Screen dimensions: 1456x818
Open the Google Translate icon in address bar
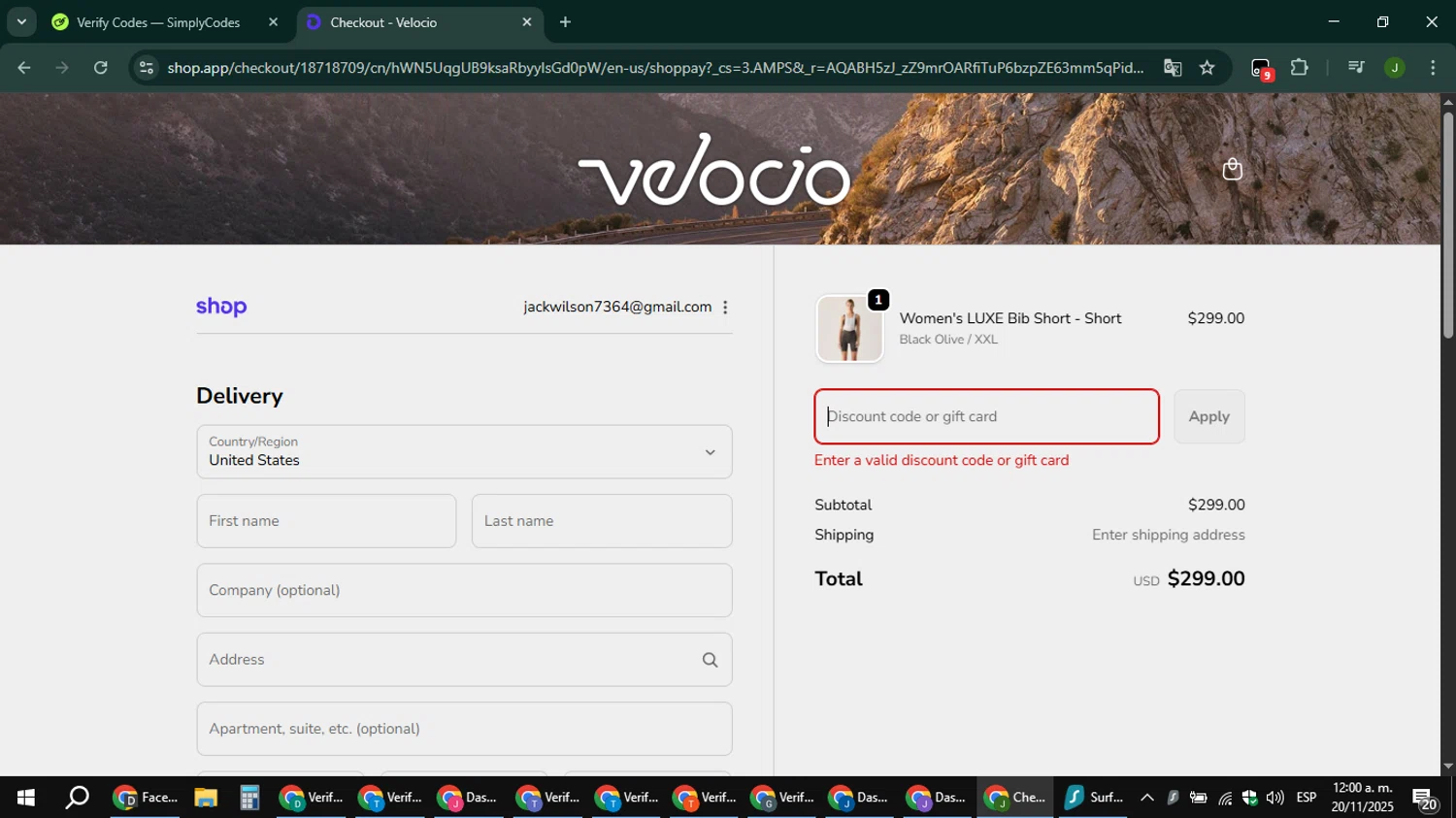(x=1173, y=68)
